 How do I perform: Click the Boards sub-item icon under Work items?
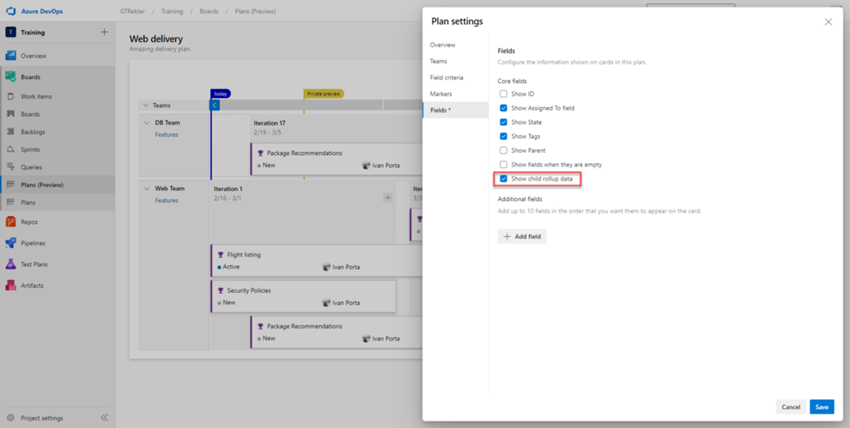pos(10,114)
